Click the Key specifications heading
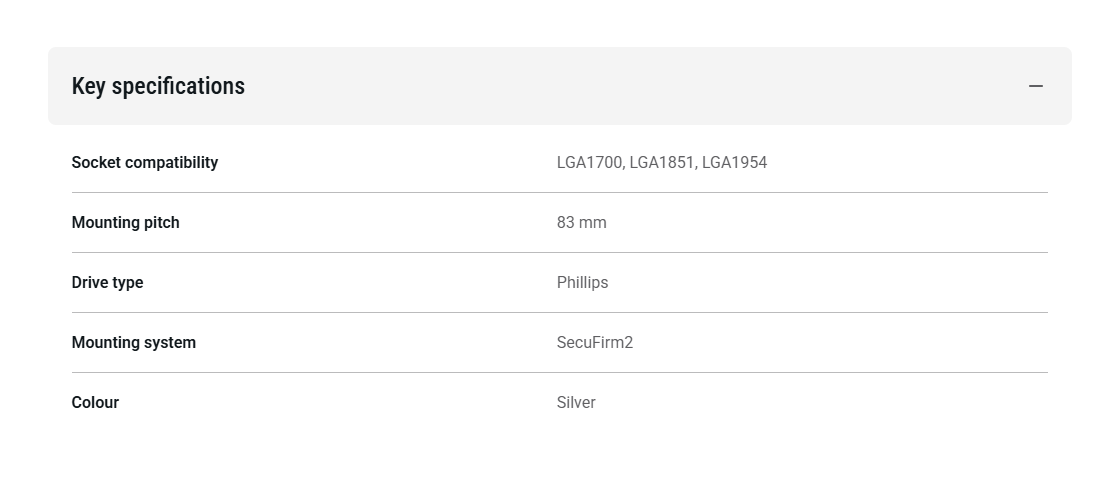 pyautogui.click(x=158, y=86)
